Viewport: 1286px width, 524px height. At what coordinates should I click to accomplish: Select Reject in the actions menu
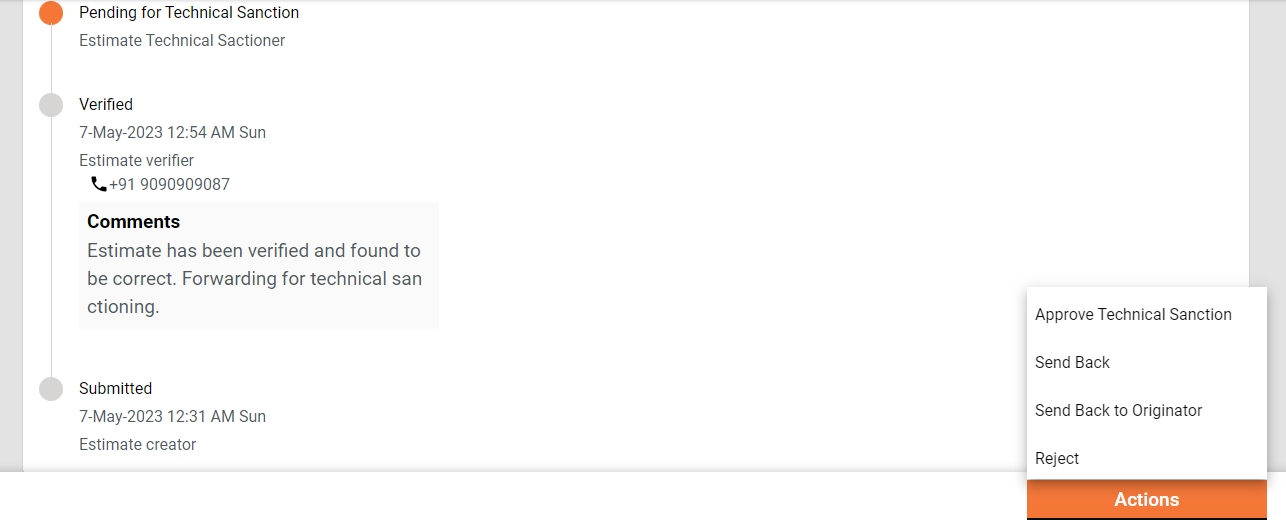coord(1057,458)
